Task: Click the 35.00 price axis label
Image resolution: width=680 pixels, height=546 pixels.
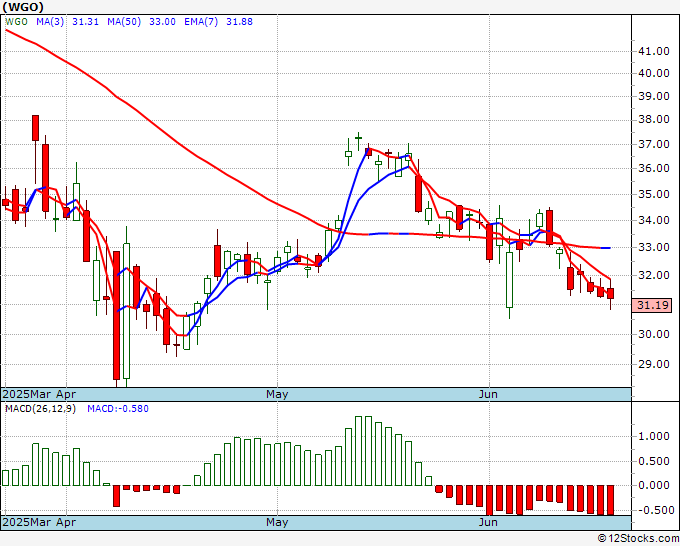Action: (x=654, y=194)
